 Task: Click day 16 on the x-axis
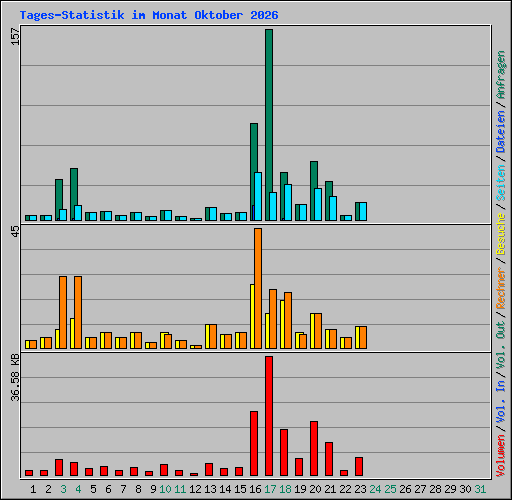click(x=255, y=489)
